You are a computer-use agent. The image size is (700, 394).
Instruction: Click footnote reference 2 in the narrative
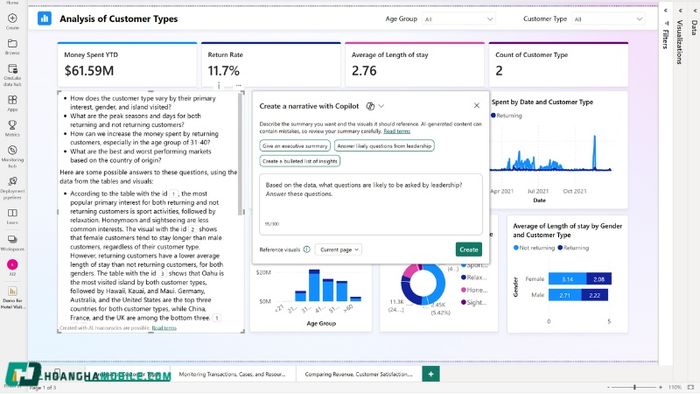193,229
